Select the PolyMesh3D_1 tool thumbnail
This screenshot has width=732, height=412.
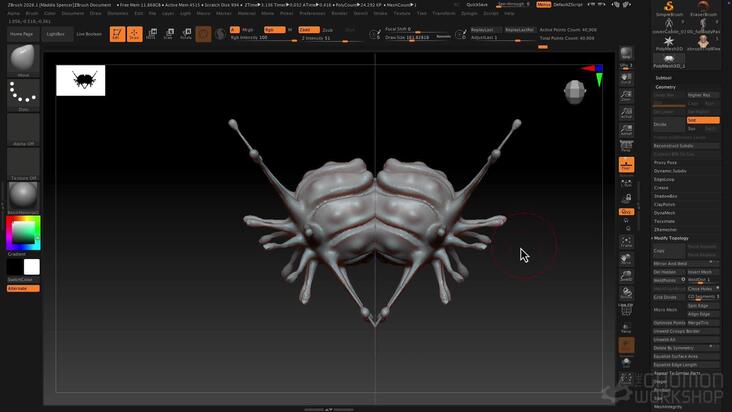669,61
